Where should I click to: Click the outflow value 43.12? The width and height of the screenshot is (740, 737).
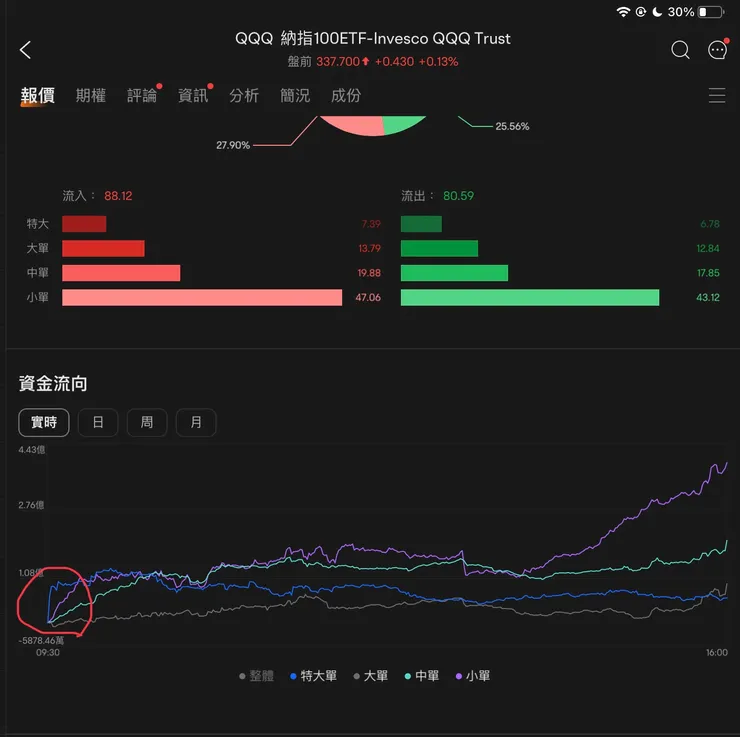click(708, 297)
